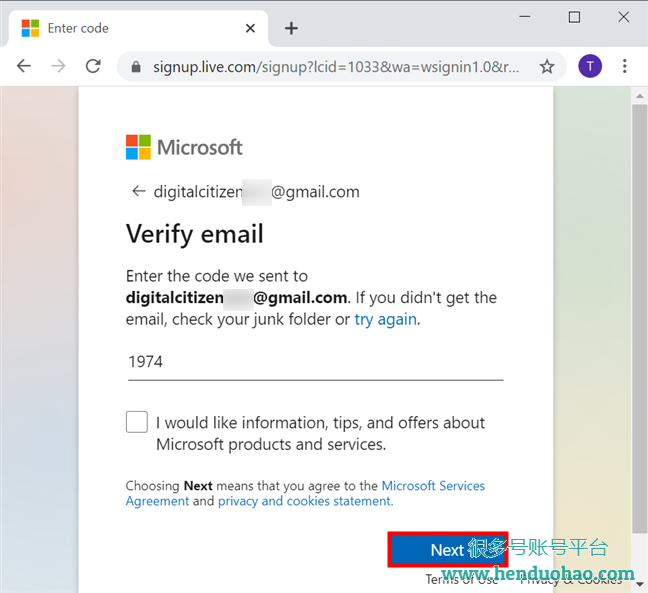Click the scrollbar up arrow
This screenshot has height=593, width=648.
[640, 96]
